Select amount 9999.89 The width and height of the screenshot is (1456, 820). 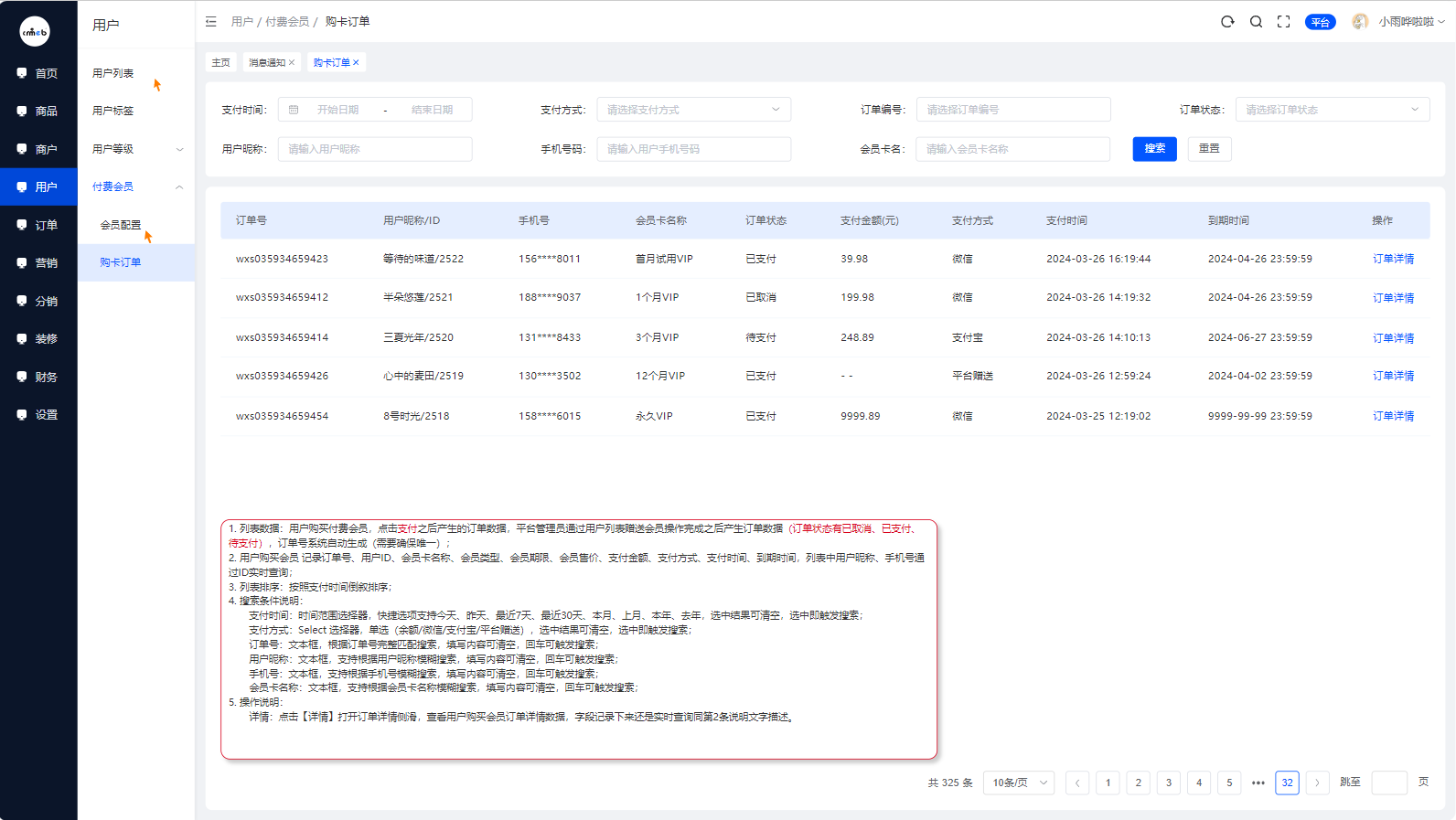click(x=861, y=416)
